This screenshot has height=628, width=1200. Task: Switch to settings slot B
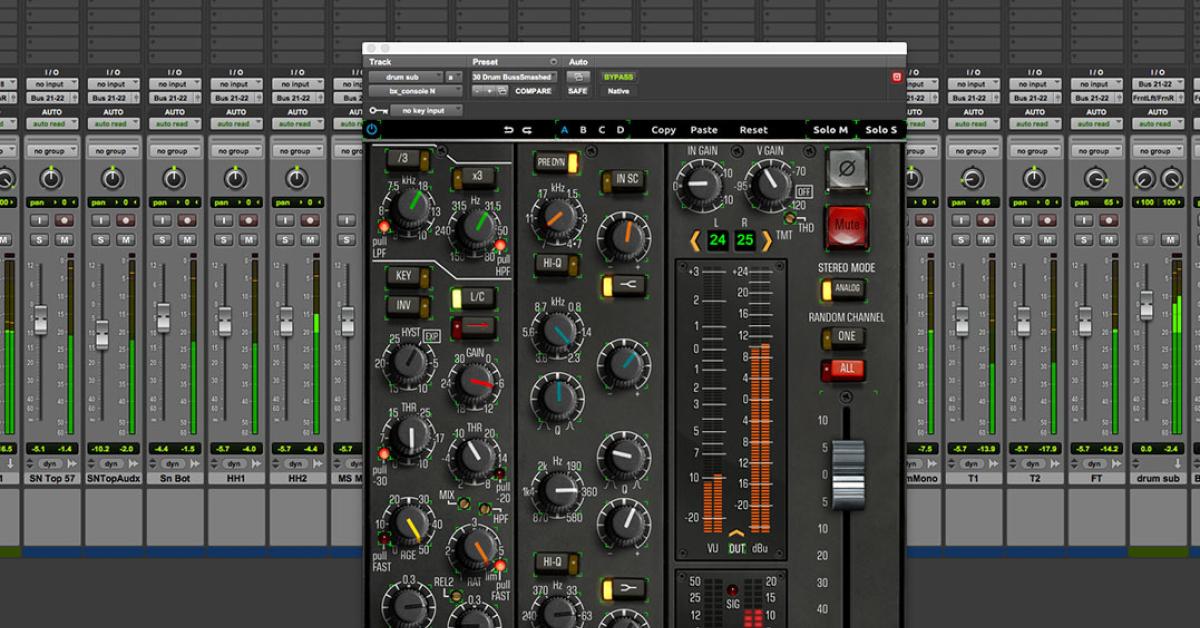(582, 130)
